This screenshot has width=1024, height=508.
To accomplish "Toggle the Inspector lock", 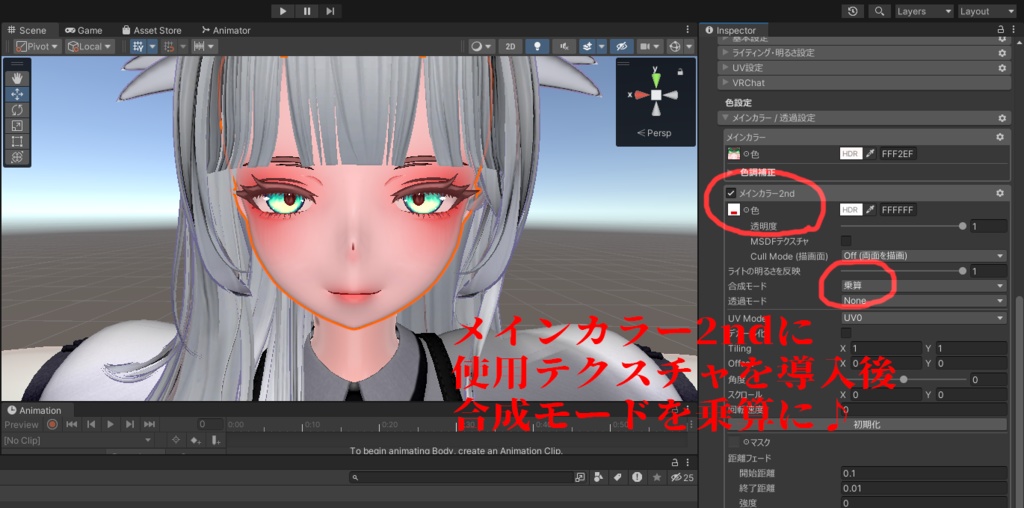I will point(1000,30).
